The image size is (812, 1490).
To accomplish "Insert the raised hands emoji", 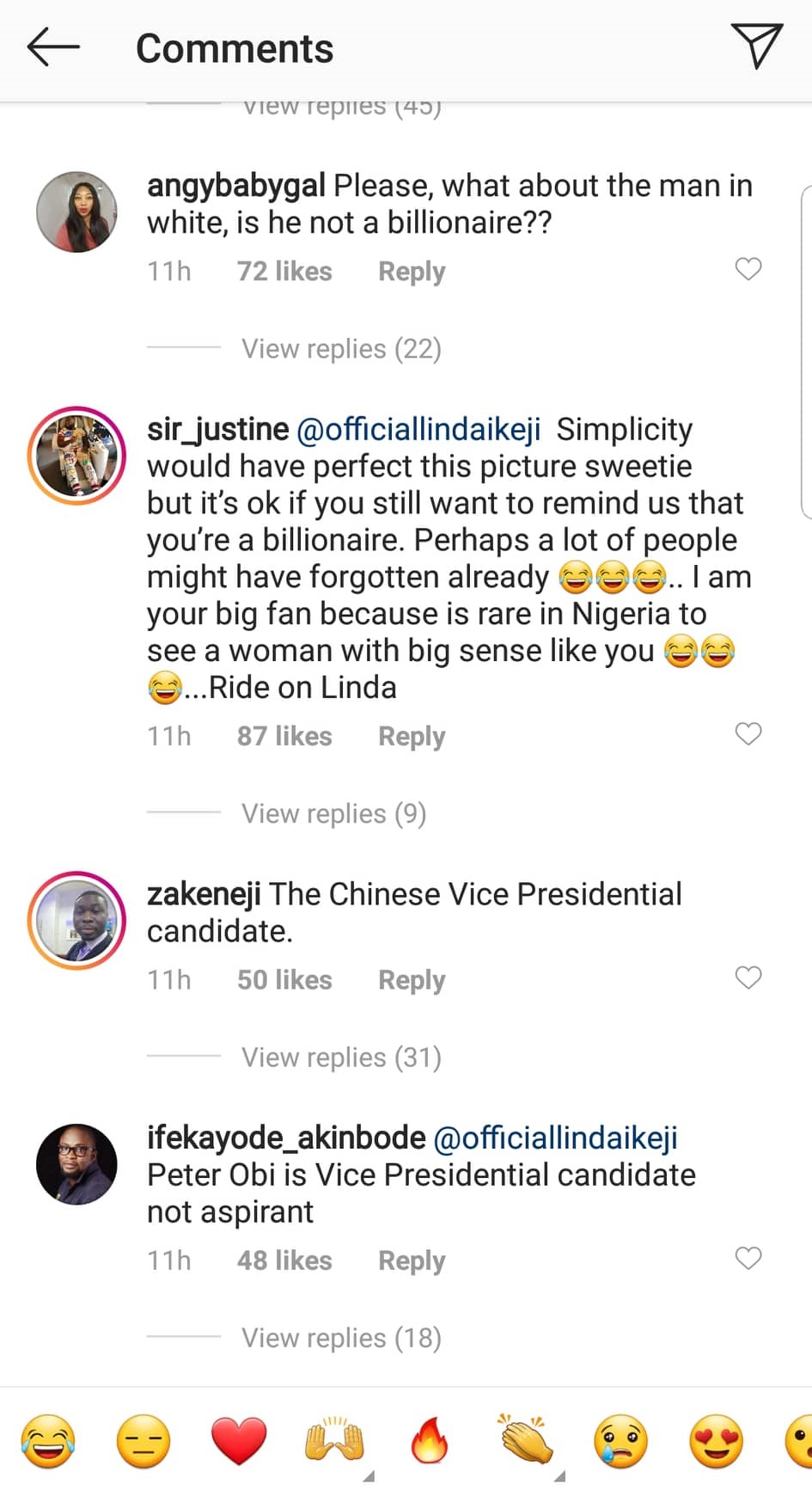I will tap(334, 1441).
